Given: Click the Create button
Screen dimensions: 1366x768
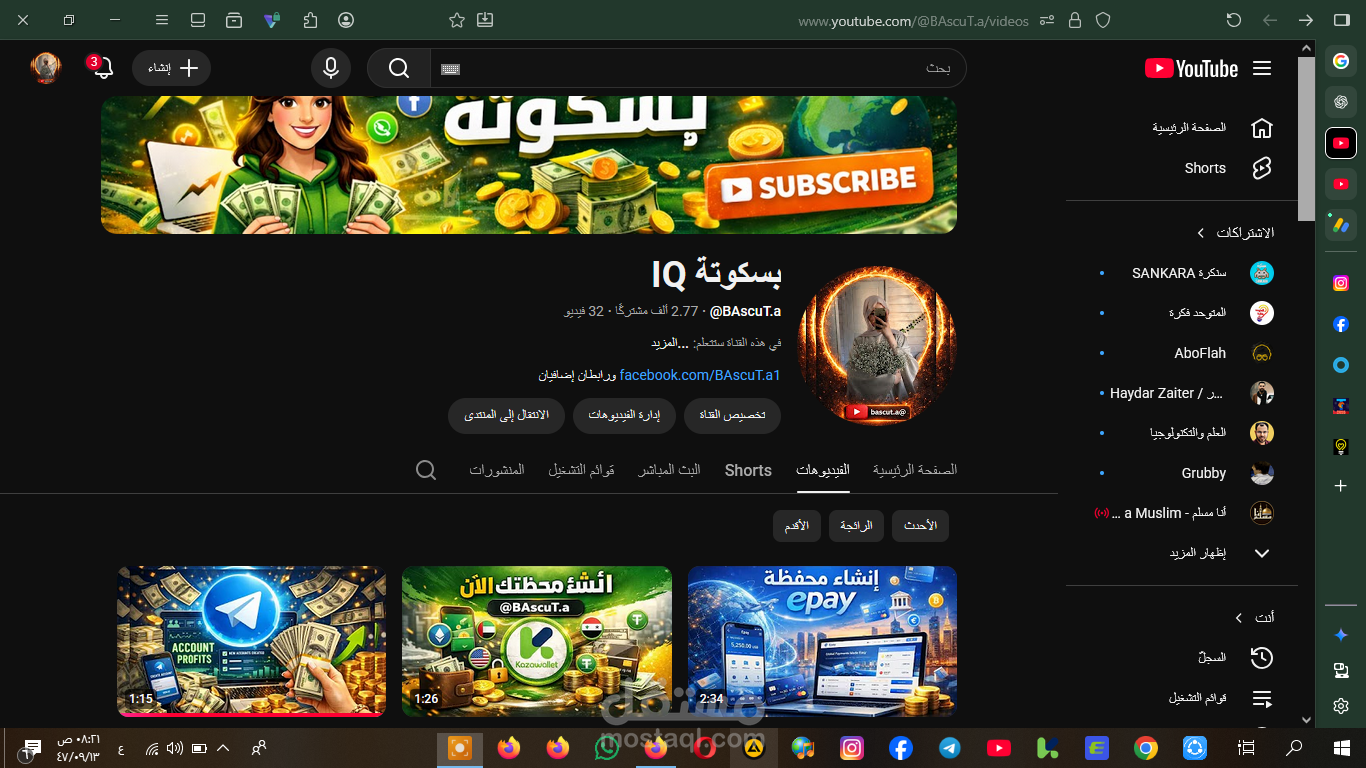Looking at the screenshot, I should point(172,68).
